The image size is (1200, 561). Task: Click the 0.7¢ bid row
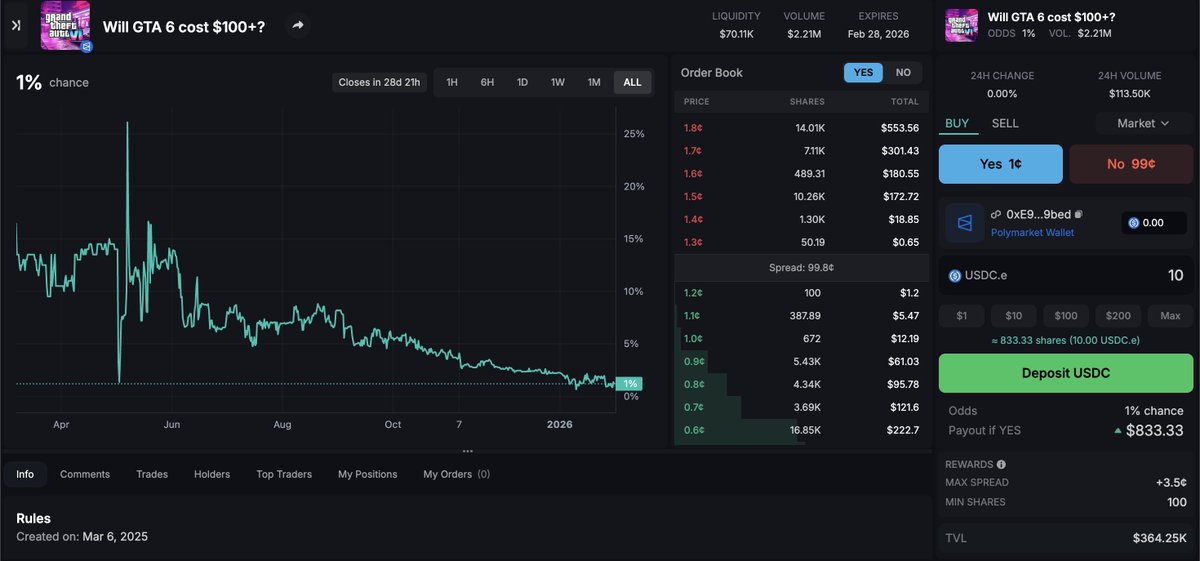point(801,407)
